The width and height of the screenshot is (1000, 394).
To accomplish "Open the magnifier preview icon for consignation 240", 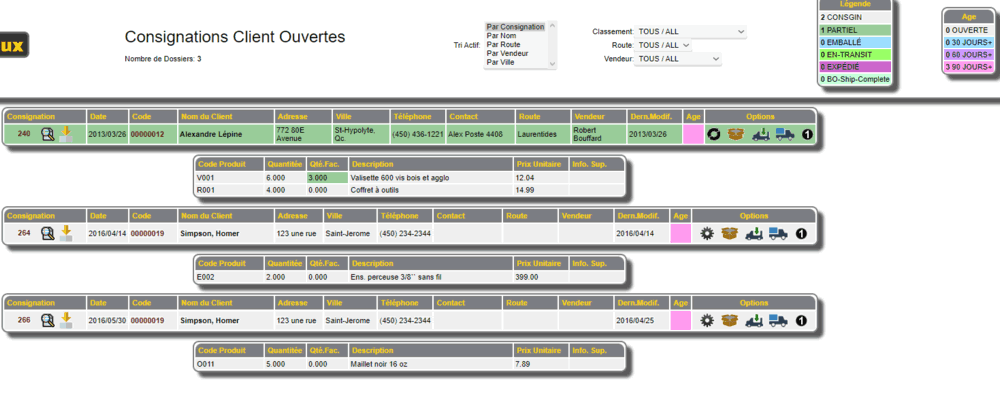I will [48, 135].
